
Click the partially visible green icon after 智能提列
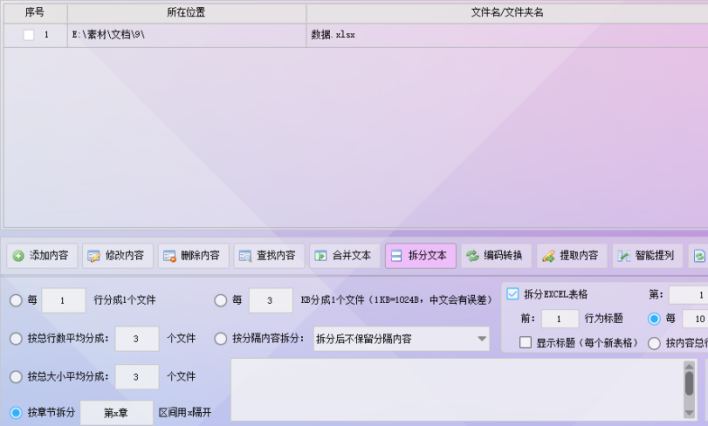(x=699, y=256)
